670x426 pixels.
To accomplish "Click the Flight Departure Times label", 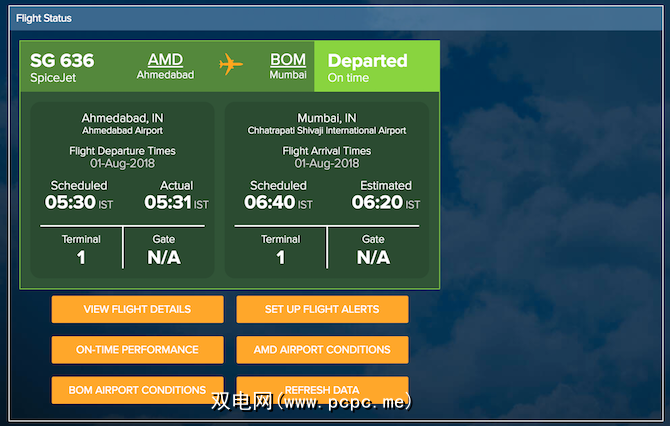I will click(x=123, y=151).
